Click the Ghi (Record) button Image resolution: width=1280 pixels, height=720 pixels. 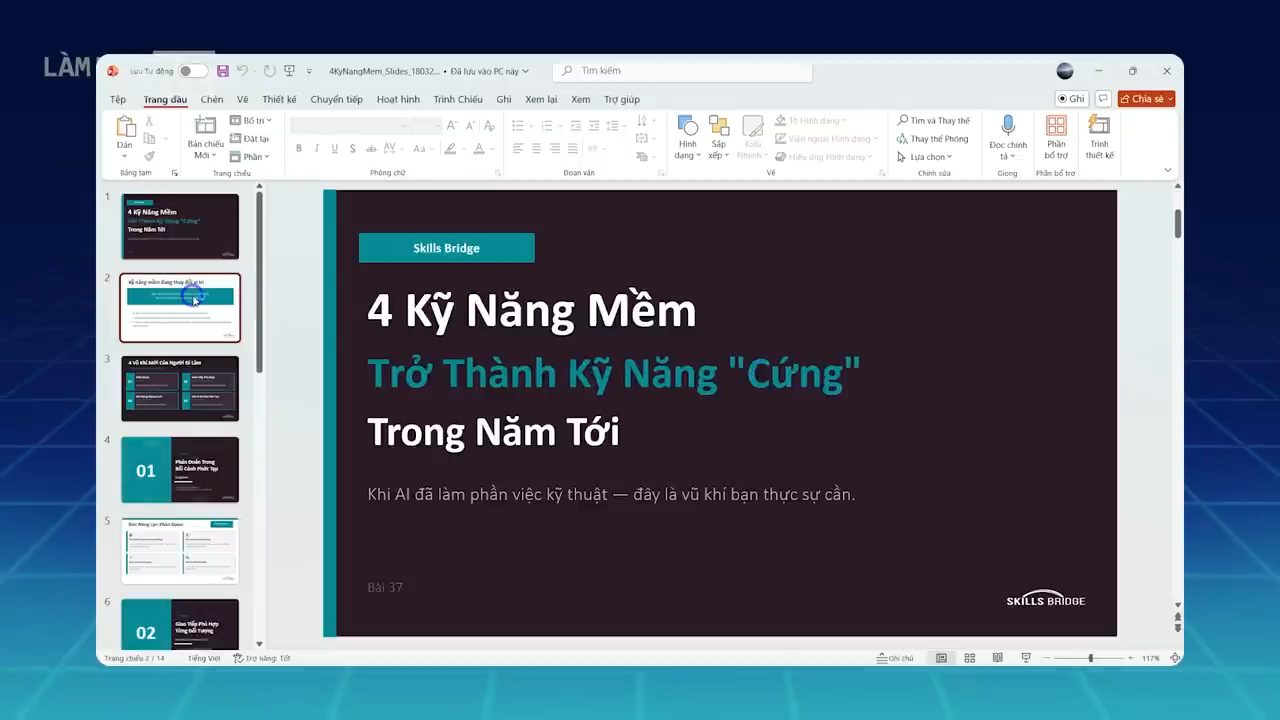coord(1072,99)
